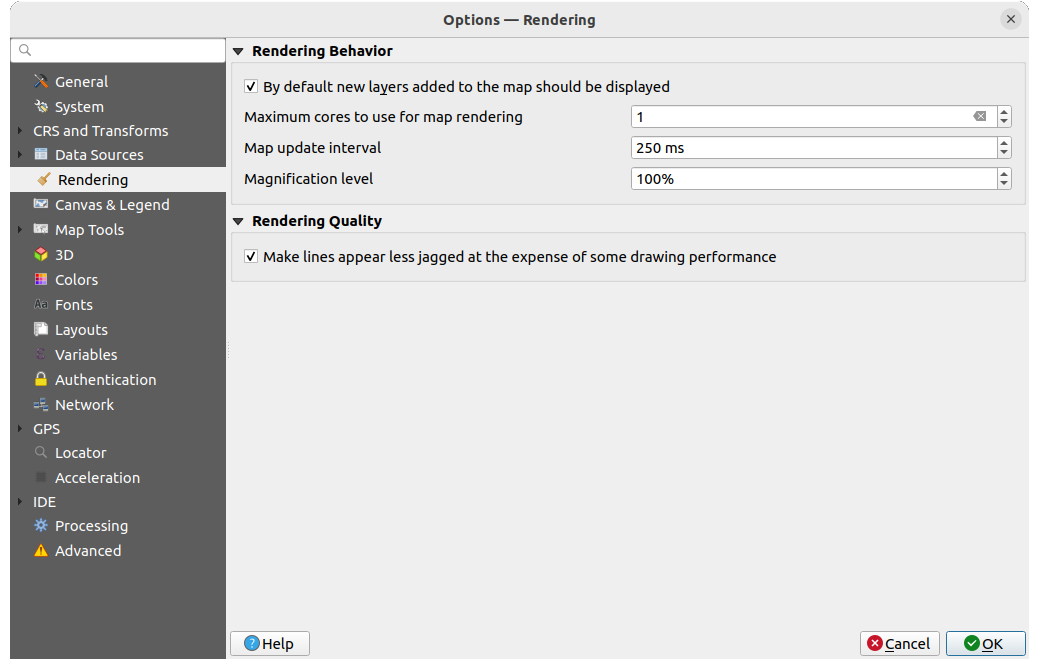Image resolution: width=1039 pixels, height=669 pixels.
Task: Open the Network settings icon
Action: [42, 404]
